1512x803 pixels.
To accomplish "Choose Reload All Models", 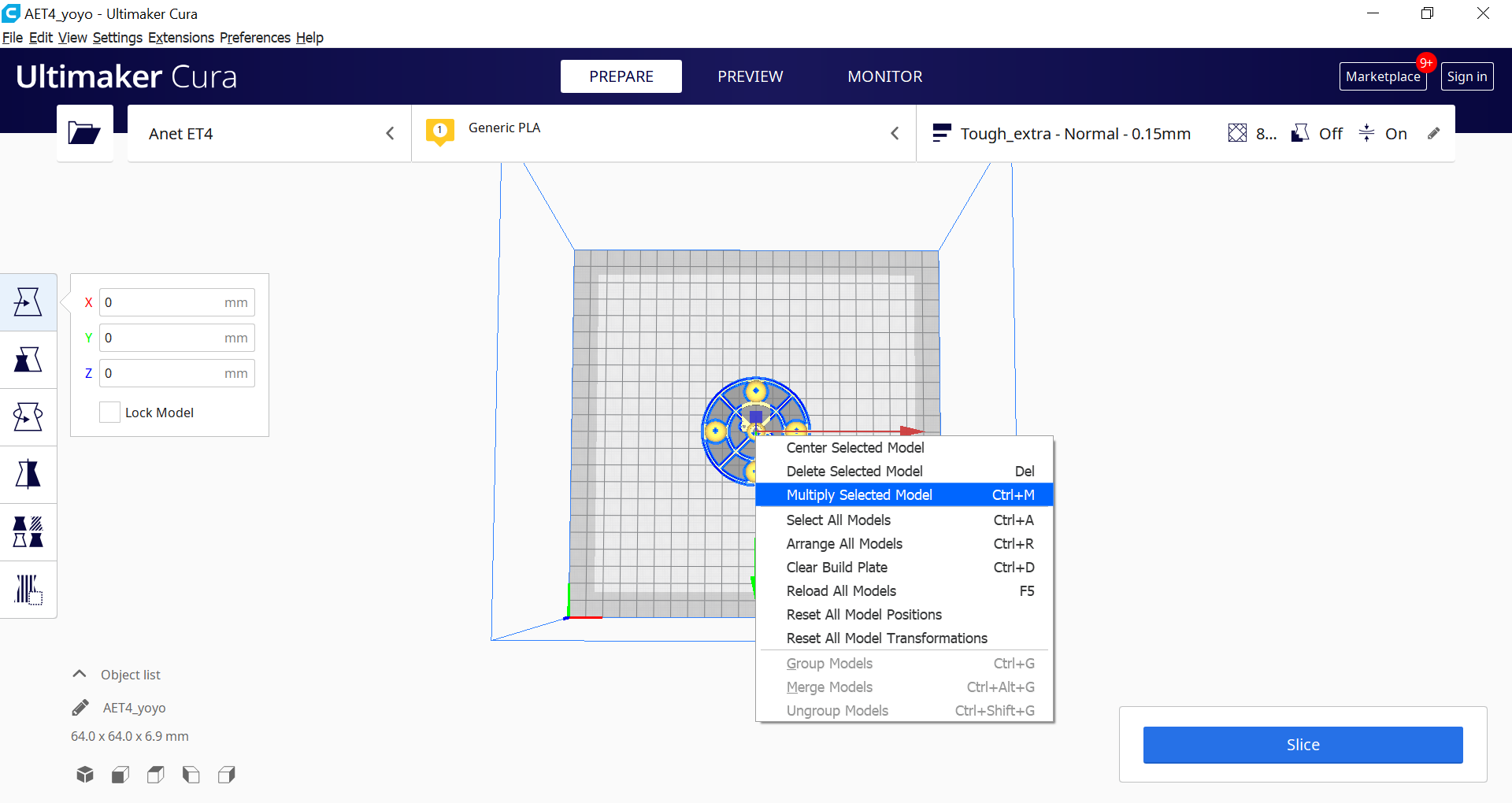I will pyautogui.click(x=904, y=590).
